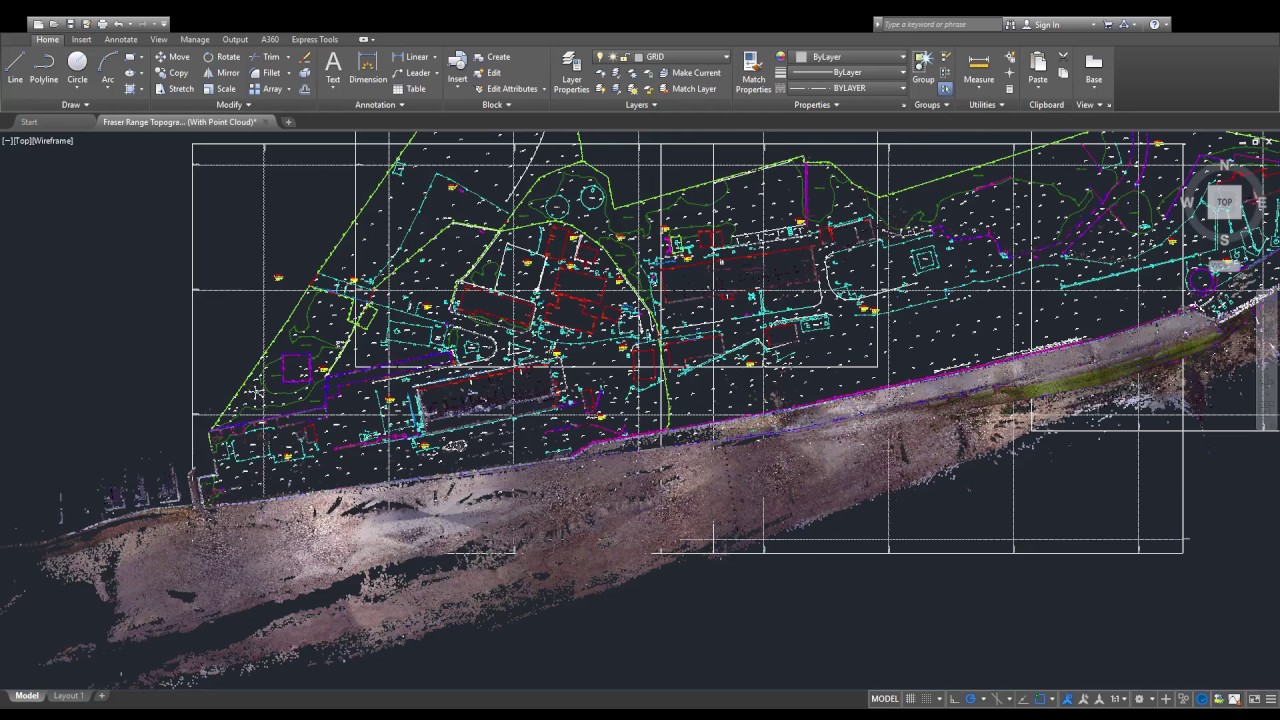Open the Start file tab
1280x720 pixels.
(x=29, y=122)
